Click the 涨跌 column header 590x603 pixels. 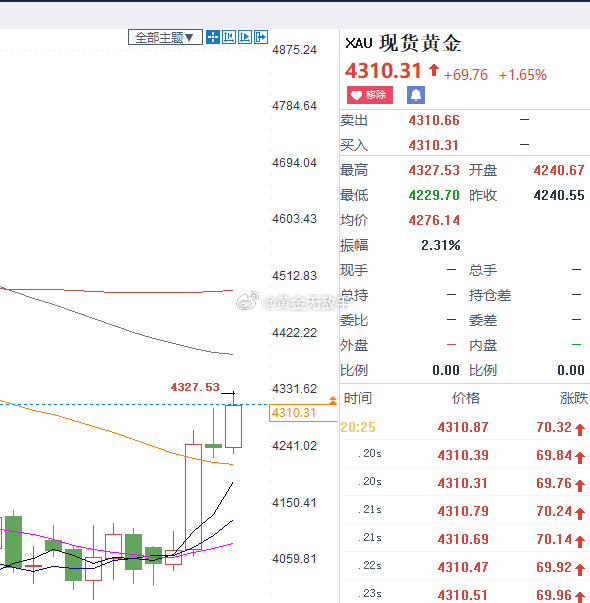574,398
